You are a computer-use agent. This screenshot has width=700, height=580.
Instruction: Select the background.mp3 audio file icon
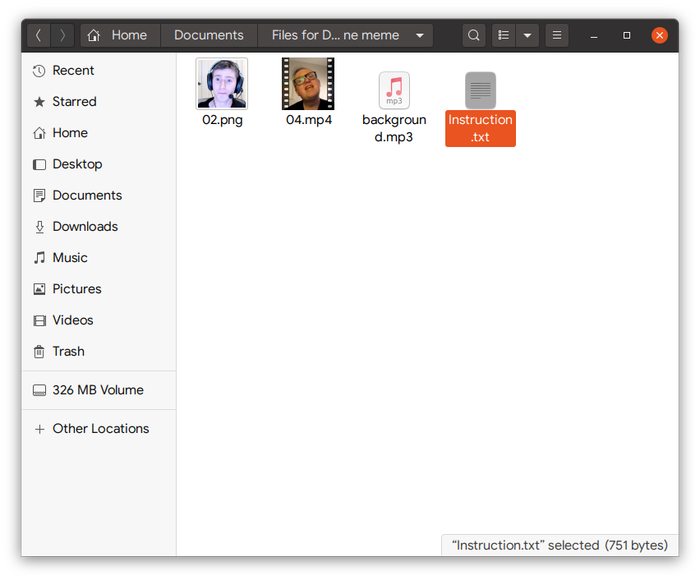pos(394,91)
